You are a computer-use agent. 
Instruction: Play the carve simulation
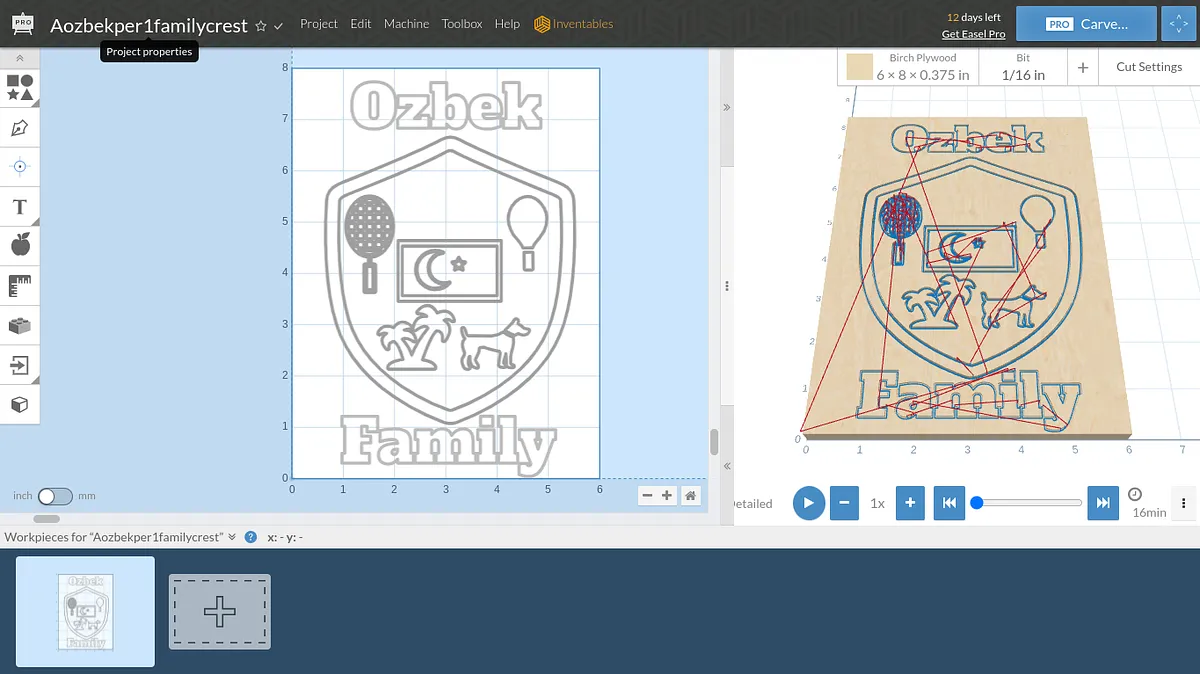(809, 503)
